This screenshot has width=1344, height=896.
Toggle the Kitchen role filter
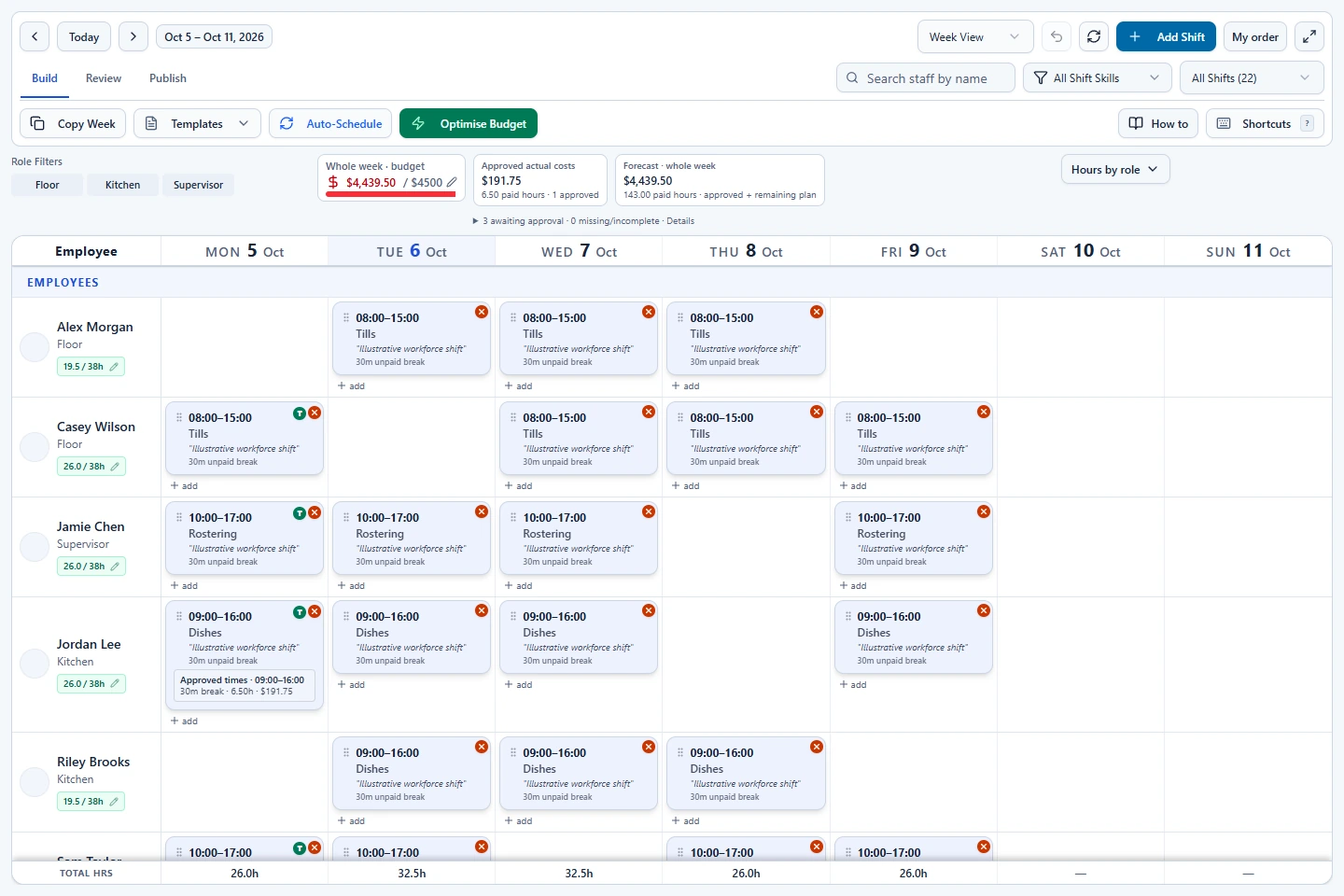122,185
